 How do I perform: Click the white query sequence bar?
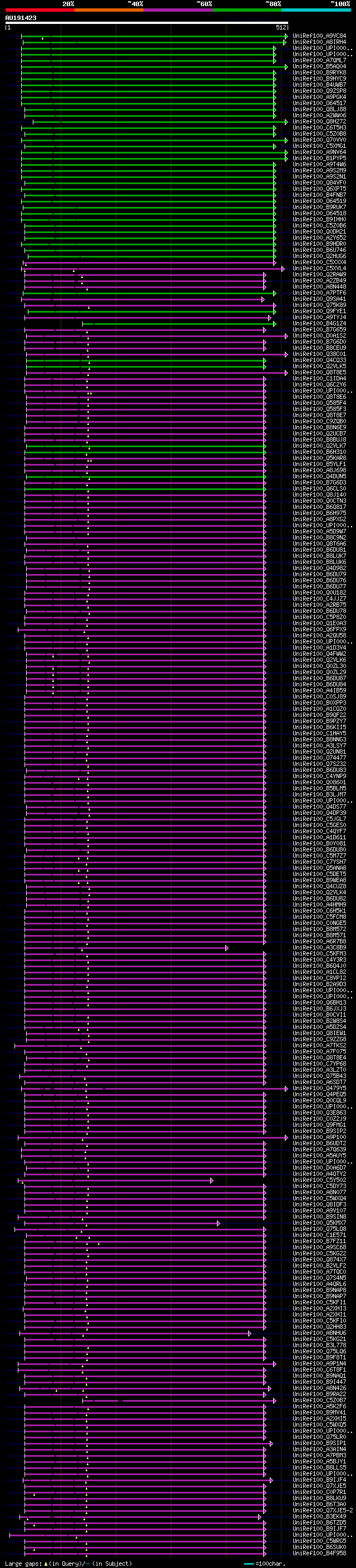coord(147,22)
